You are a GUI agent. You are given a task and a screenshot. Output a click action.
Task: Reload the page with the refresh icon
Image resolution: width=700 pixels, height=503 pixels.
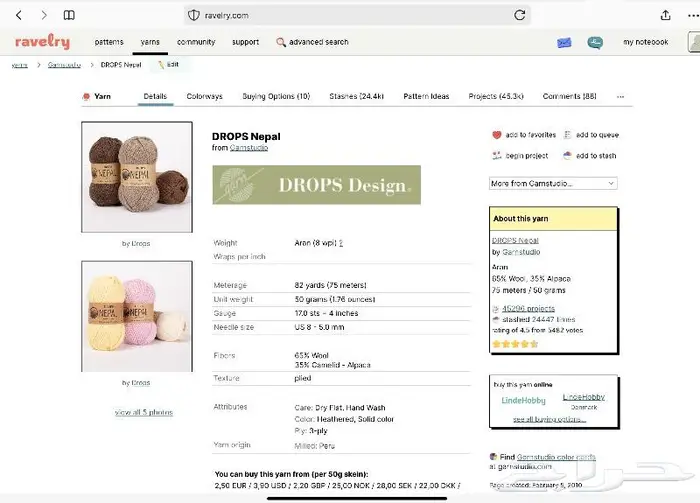(x=519, y=15)
